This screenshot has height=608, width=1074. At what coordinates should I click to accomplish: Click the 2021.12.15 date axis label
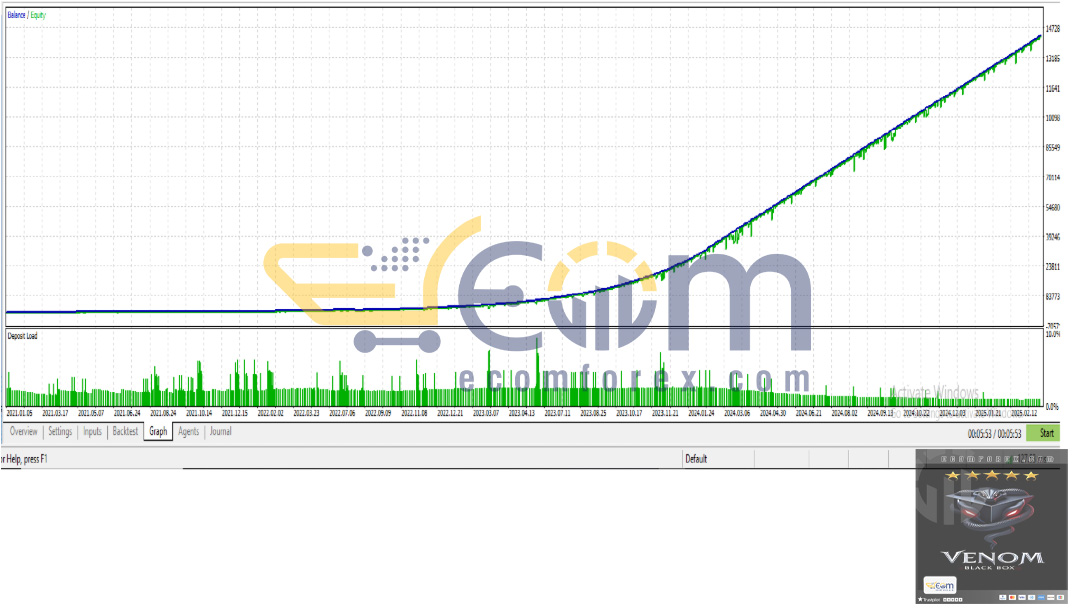[x=234, y=414]
